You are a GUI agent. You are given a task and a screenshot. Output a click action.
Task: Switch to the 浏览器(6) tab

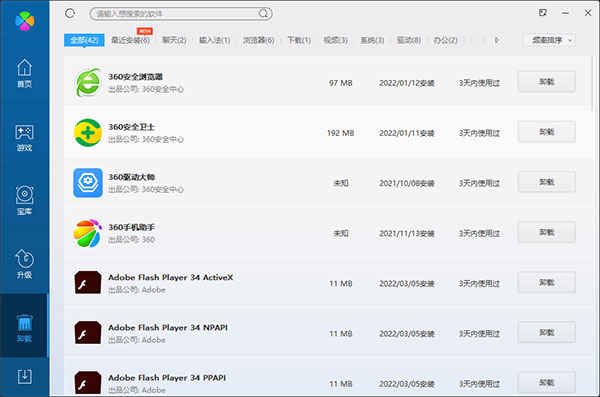tap(259, 40)
